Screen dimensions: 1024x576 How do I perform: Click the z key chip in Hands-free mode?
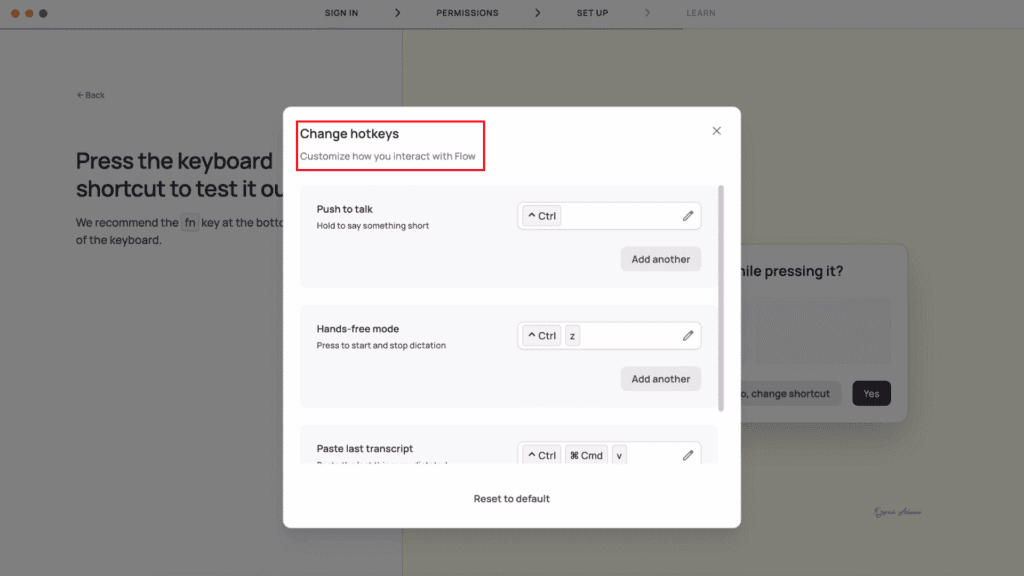click(572, 336)
